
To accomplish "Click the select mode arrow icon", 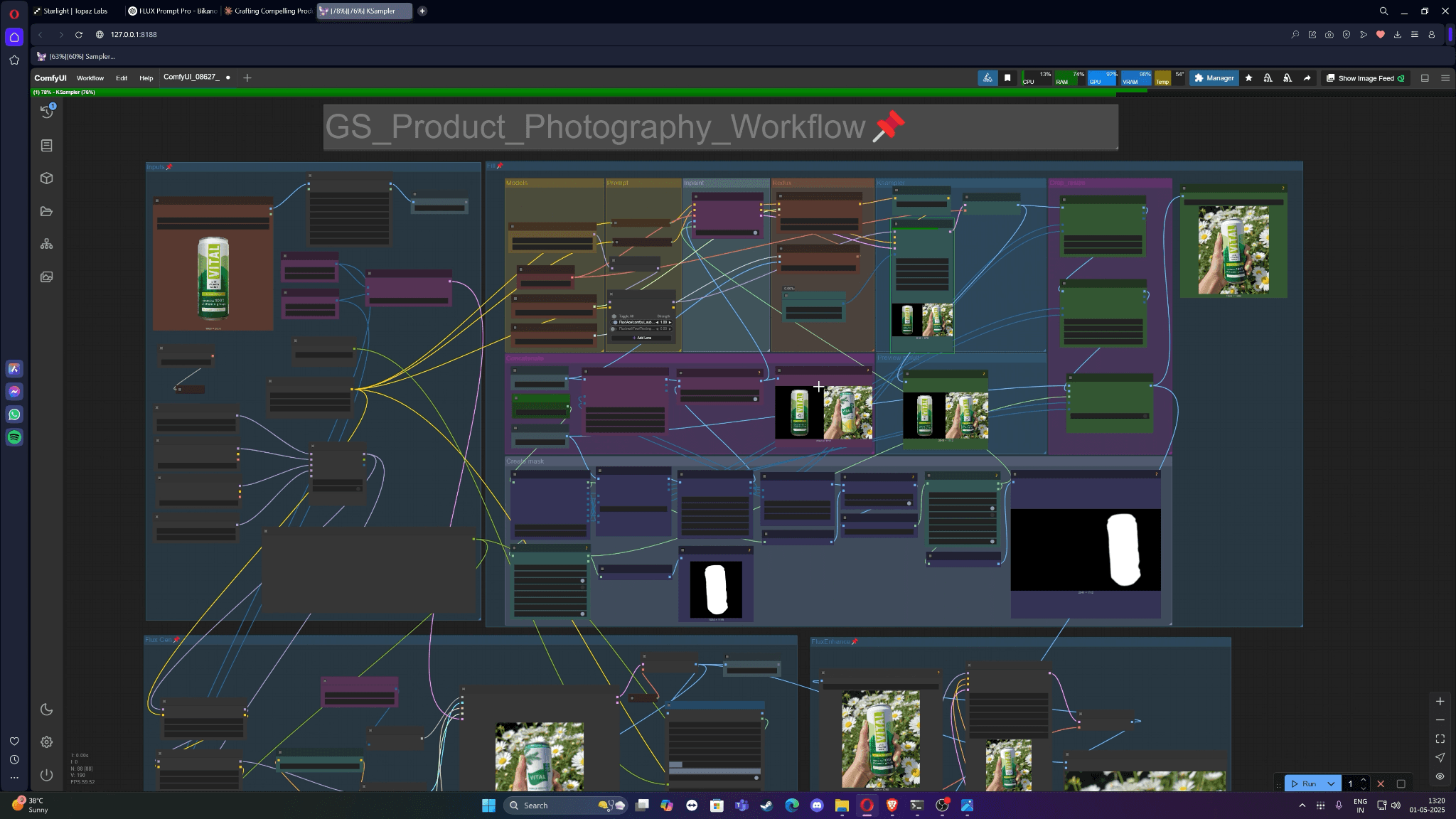I will click(x=1440, y=757).
